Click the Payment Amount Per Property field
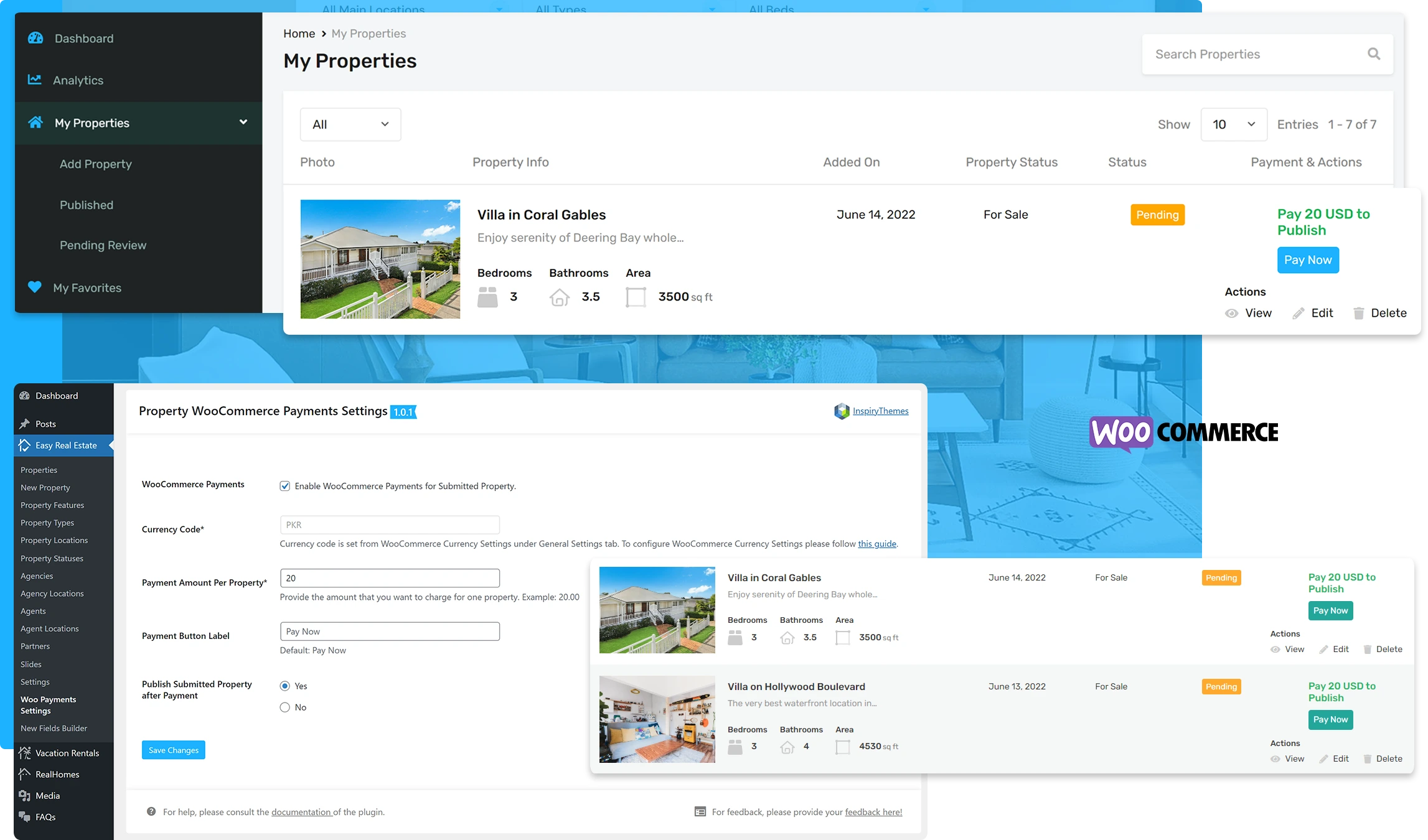 (390, 578)
